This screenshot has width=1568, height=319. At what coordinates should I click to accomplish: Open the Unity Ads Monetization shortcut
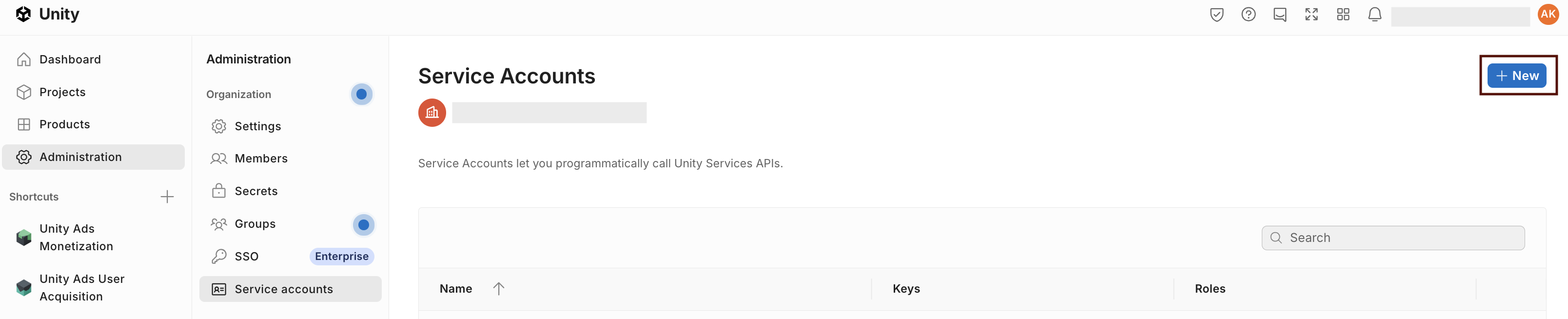76,238
